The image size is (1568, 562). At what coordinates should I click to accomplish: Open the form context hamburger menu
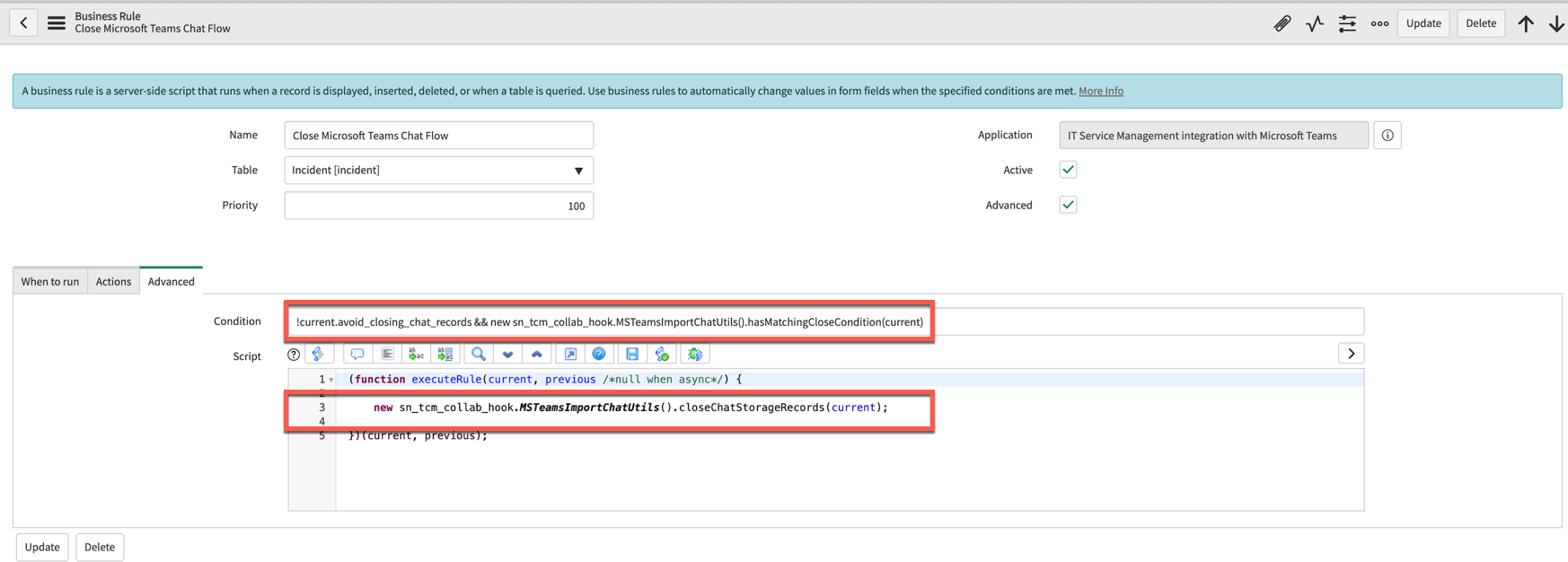57,22
